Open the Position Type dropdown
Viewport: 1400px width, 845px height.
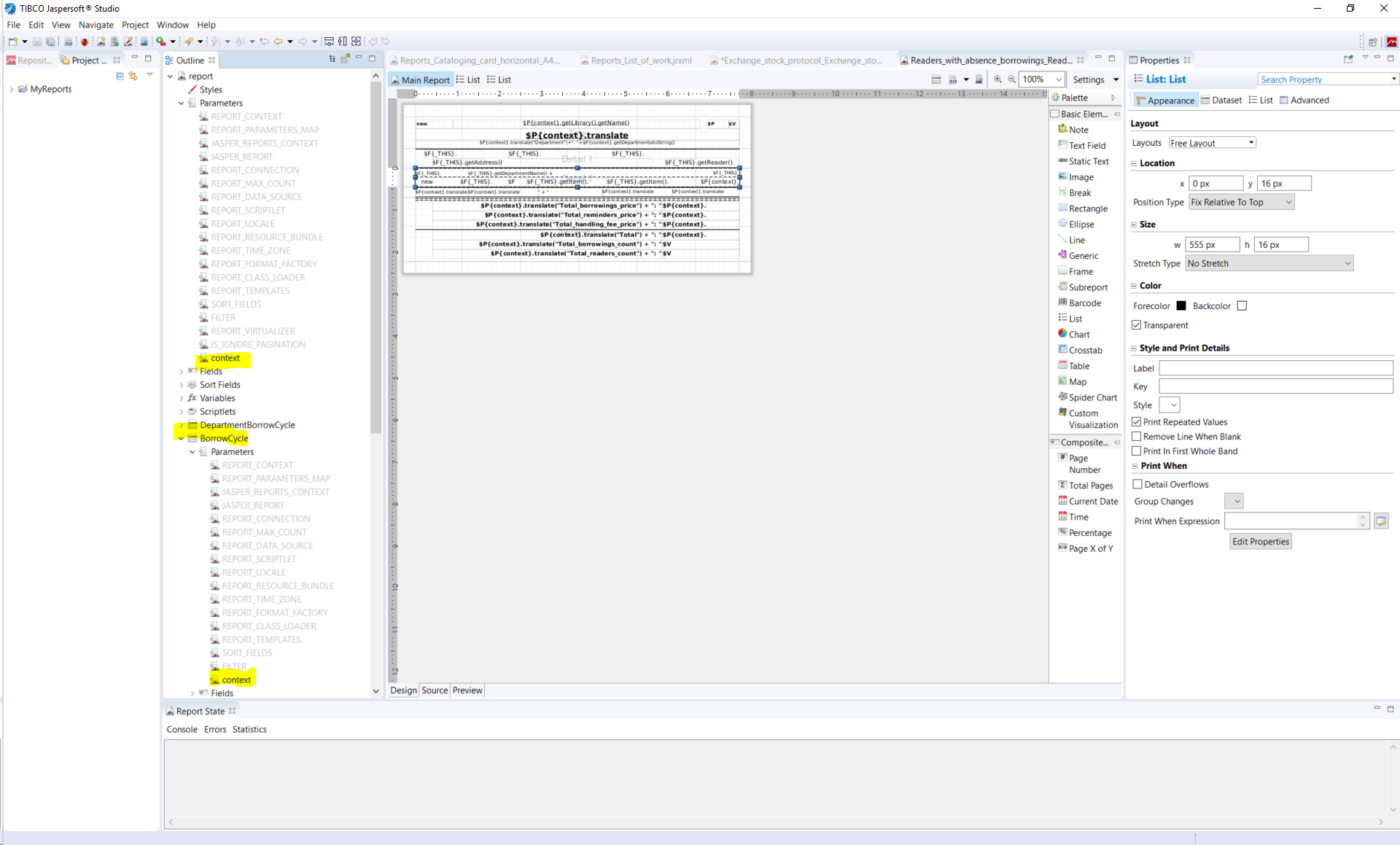(1241, 203)
